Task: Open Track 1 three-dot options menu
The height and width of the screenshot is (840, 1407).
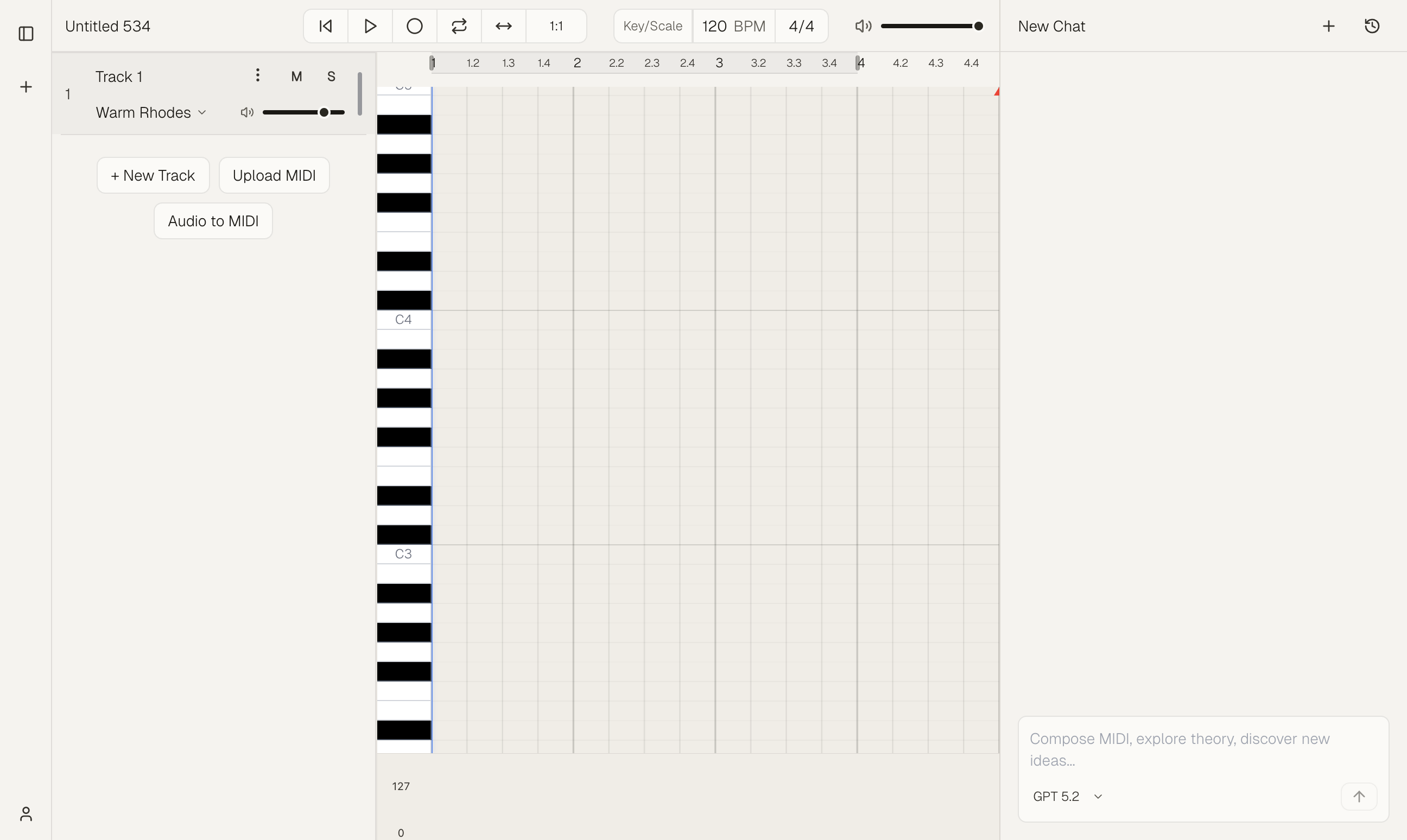Action: [258, 75]
